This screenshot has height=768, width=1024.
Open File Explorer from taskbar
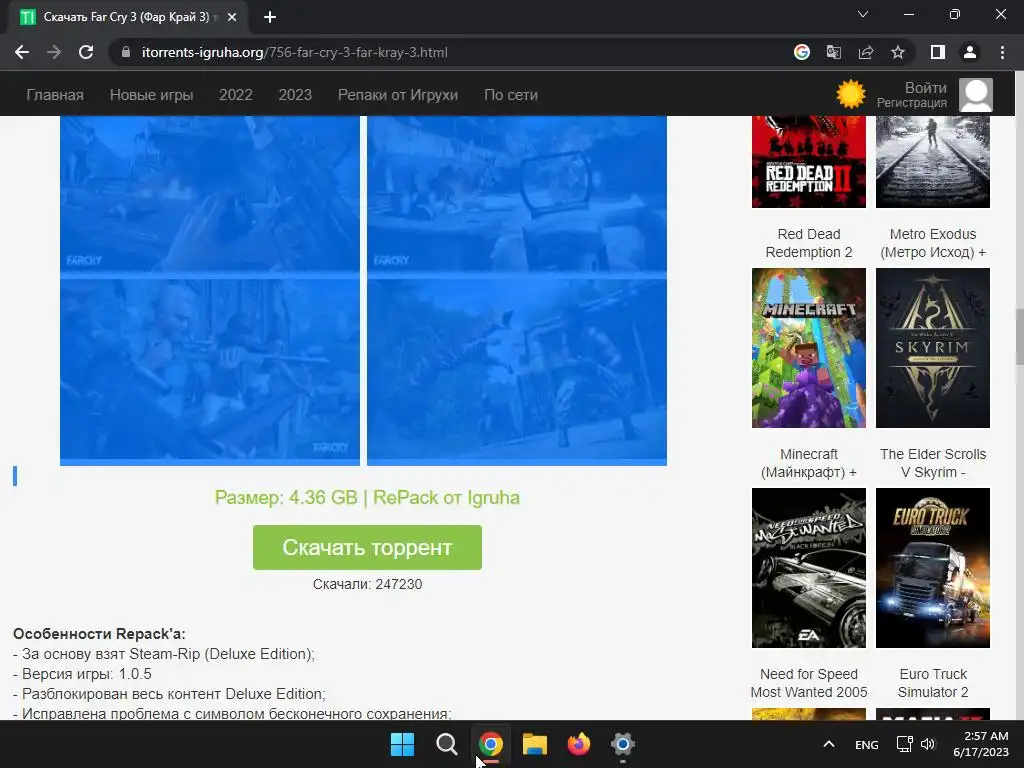click(535, 744)
